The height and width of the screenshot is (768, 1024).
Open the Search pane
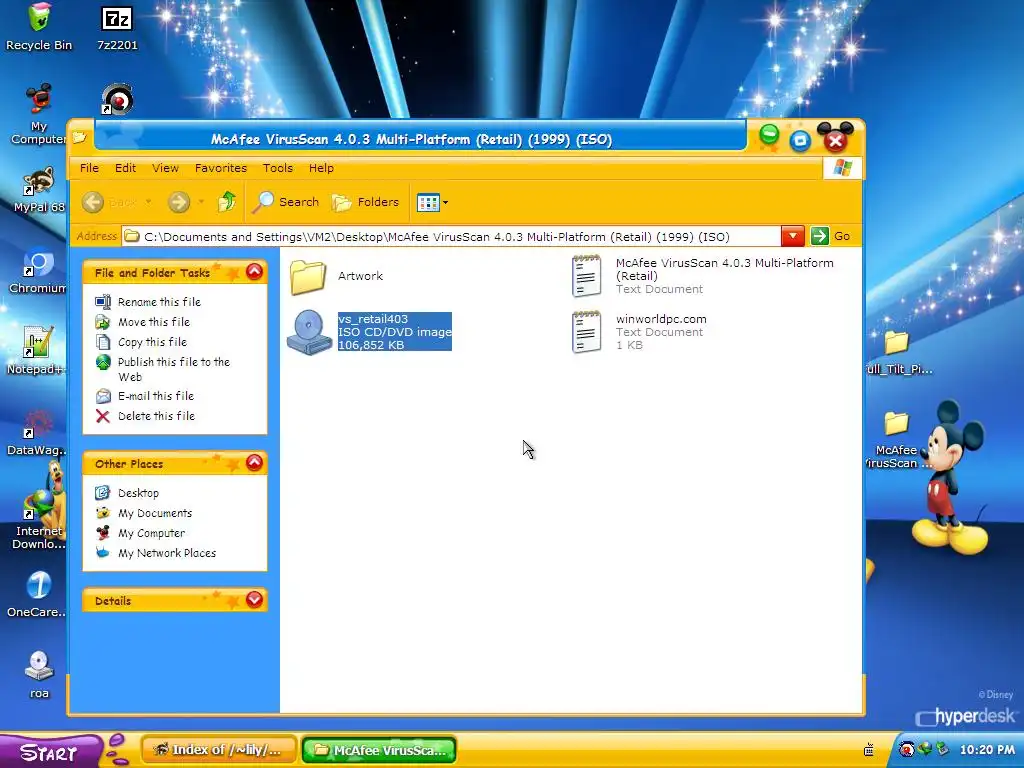(x=286, y=202)
